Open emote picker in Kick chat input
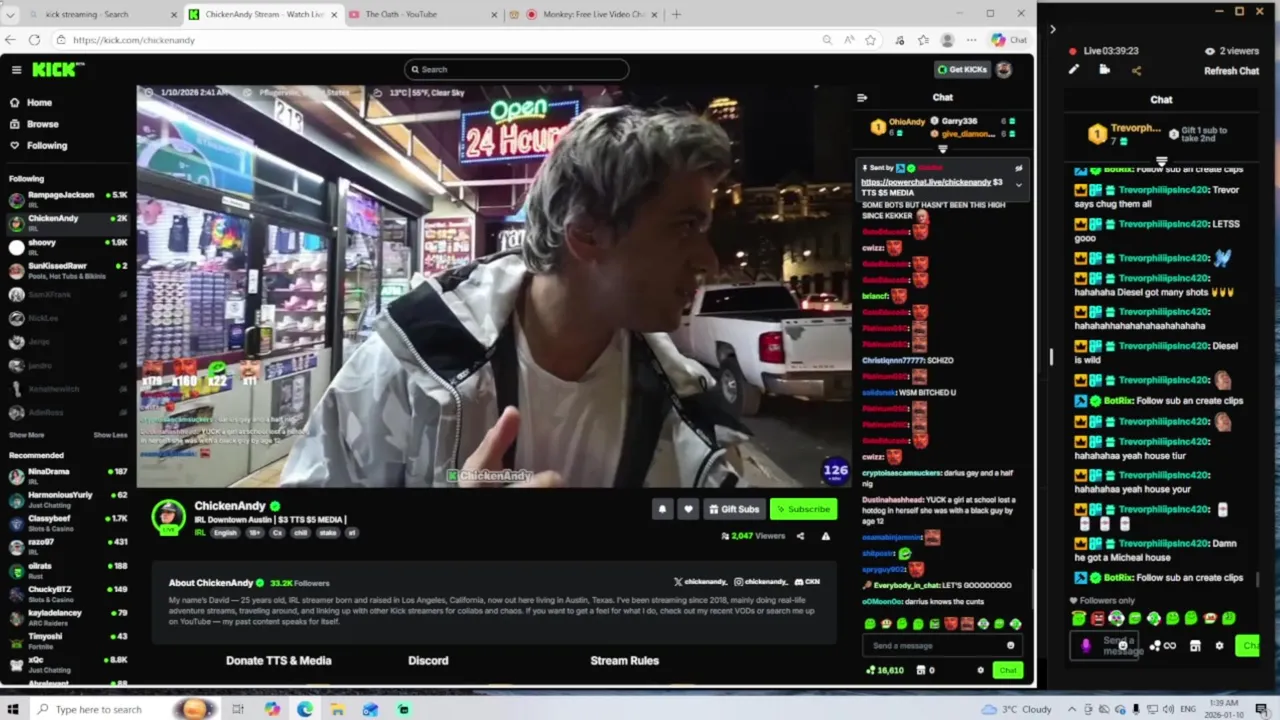This screenshot has width=1280, height=720. 1010,645
